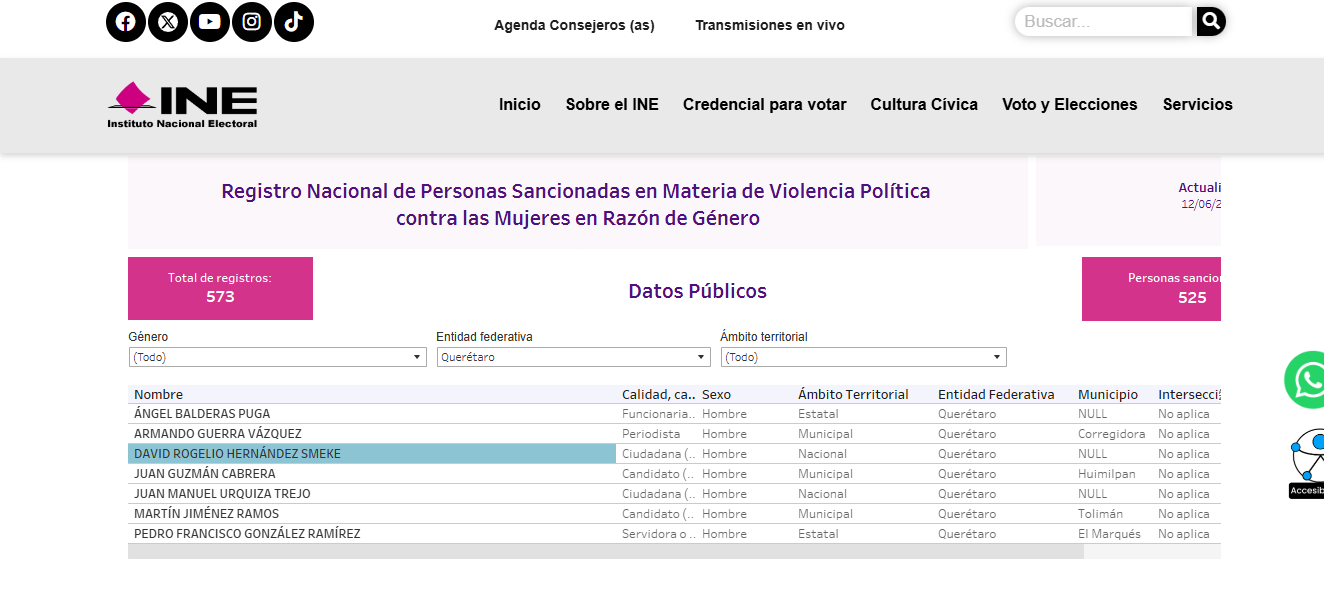
Task: Expand the Género filter dropdown
Action: (x=278, y=357)
